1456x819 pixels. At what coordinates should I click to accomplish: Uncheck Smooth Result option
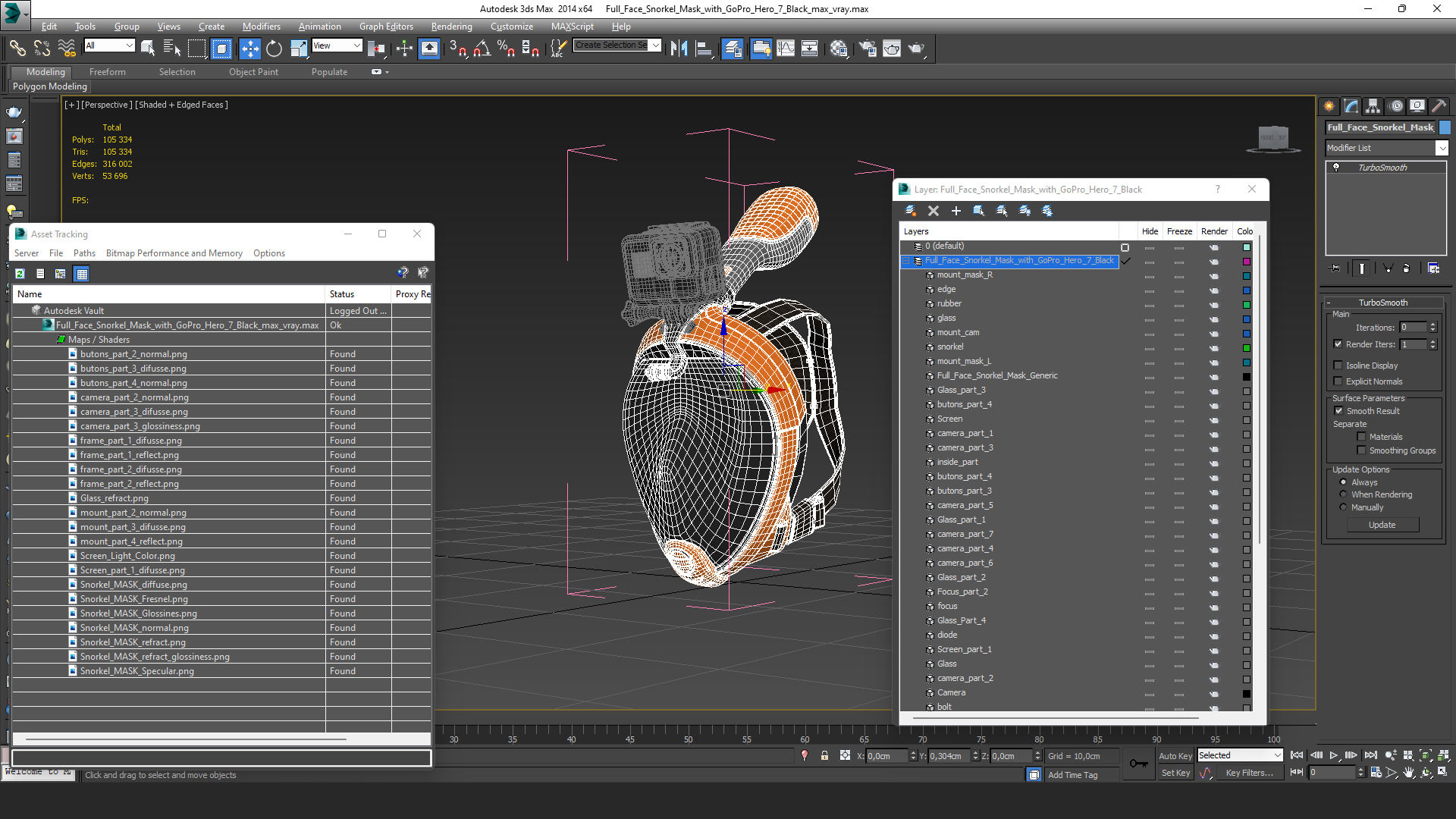pyautogui.click(x=1338, y=411)
